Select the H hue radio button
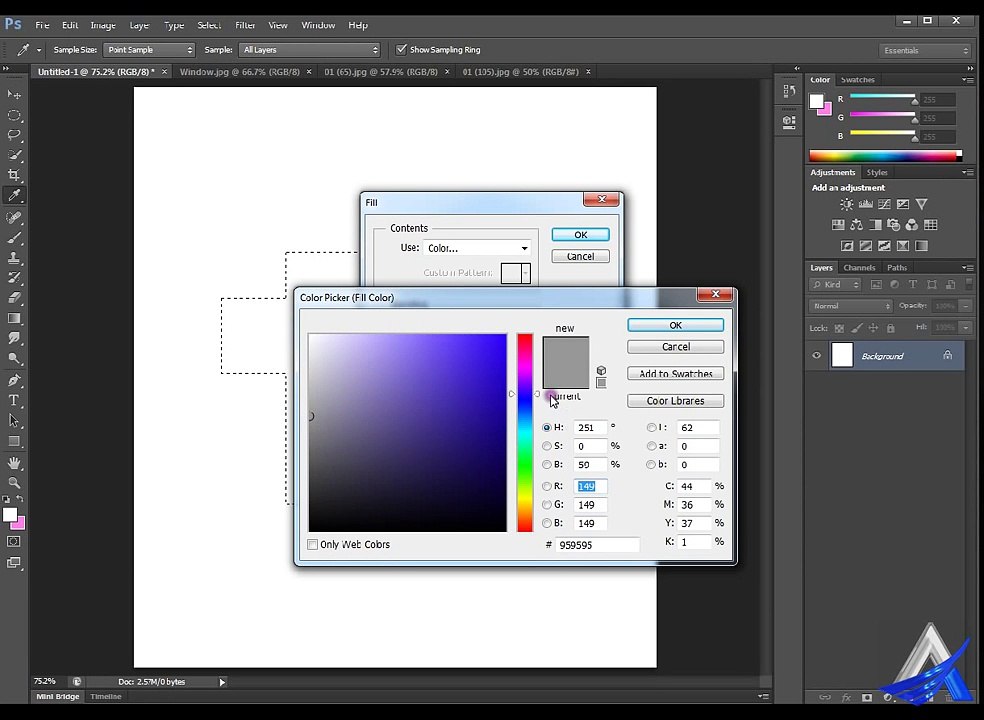The width and height of the screenshot is (984, 720). tap(547, 427)
